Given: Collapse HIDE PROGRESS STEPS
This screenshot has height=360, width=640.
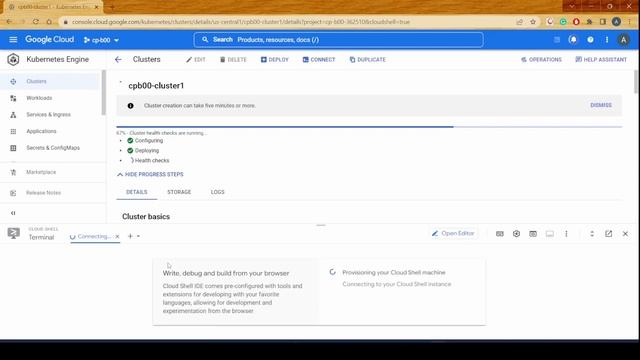Looking at the screenshot, I should [150, 174].
